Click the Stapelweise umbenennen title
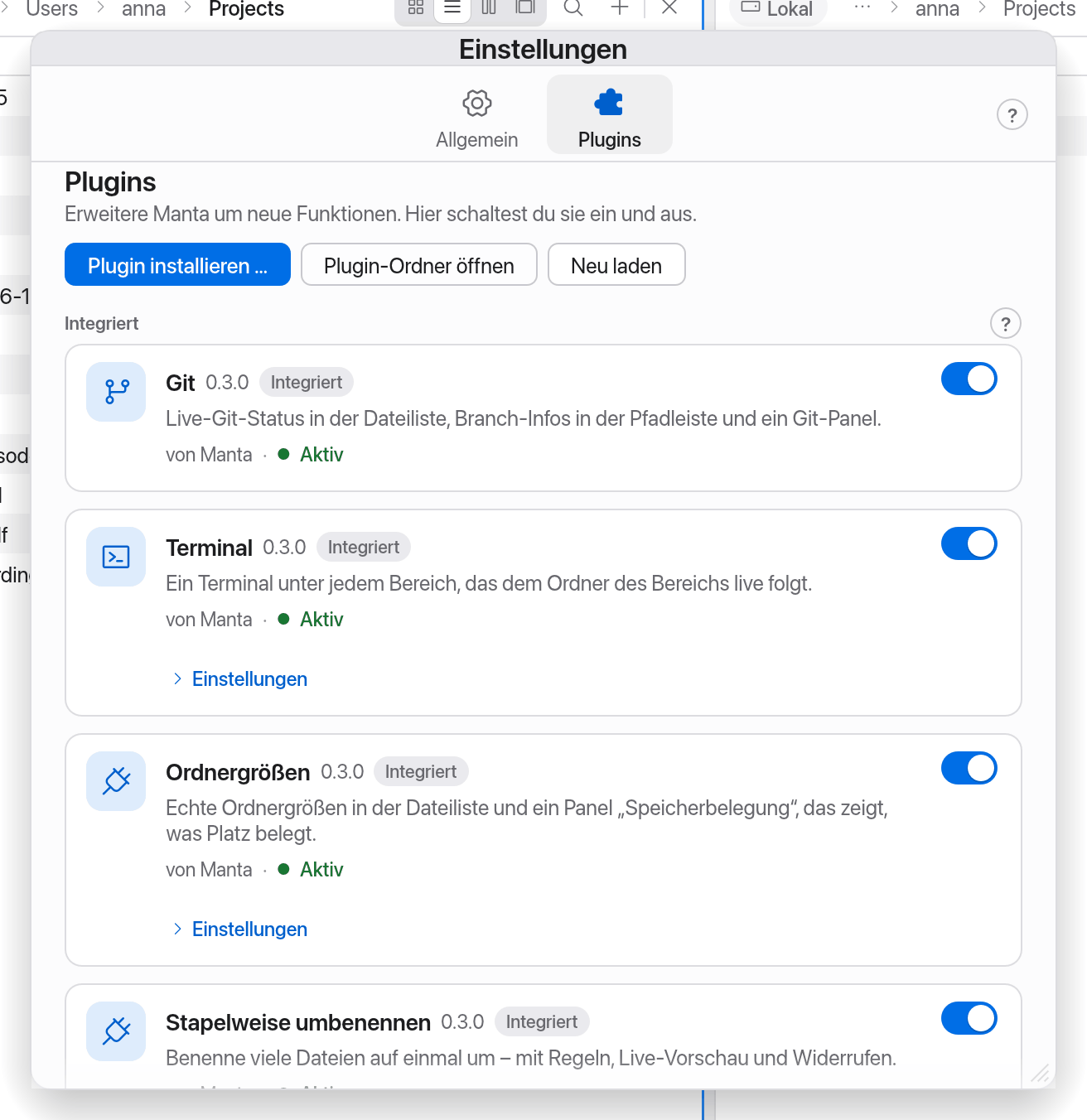 [298, 1022]
